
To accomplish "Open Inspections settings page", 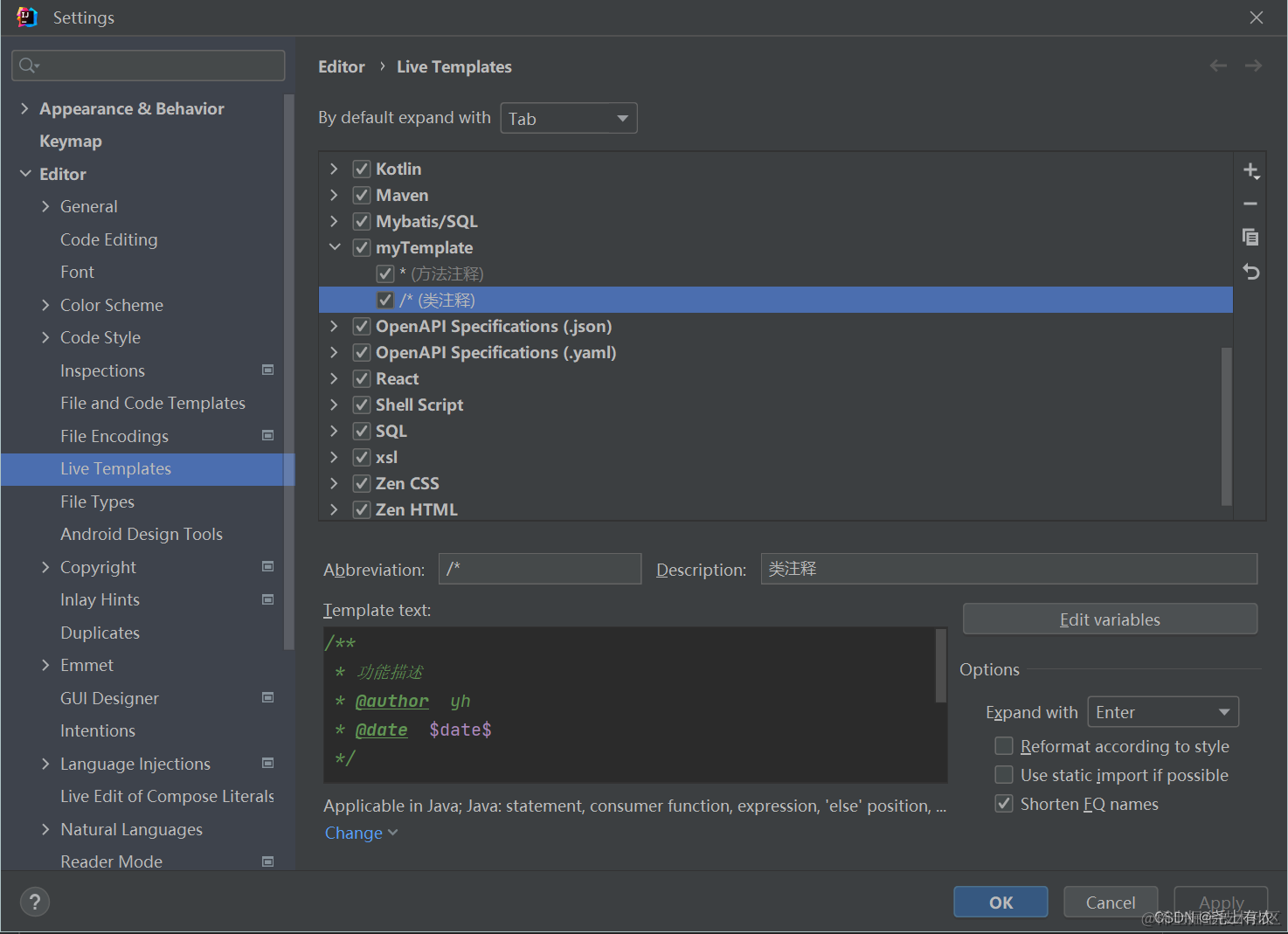I will tap(102, 370).
